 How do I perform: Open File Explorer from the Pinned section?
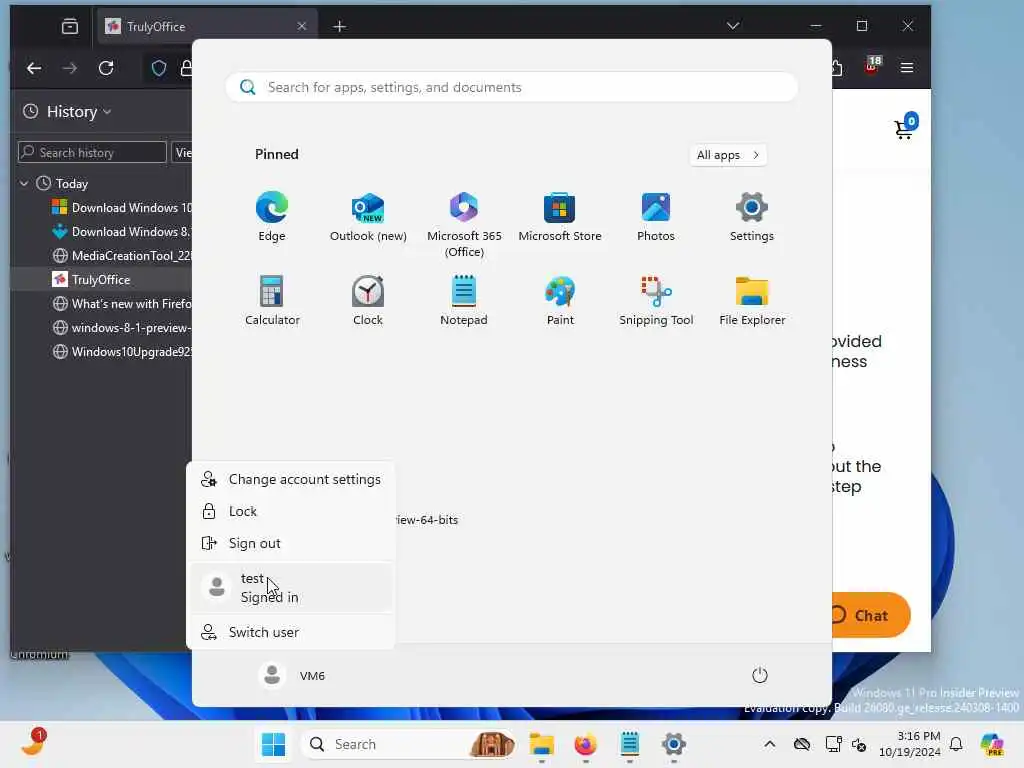tap(752, 300)
